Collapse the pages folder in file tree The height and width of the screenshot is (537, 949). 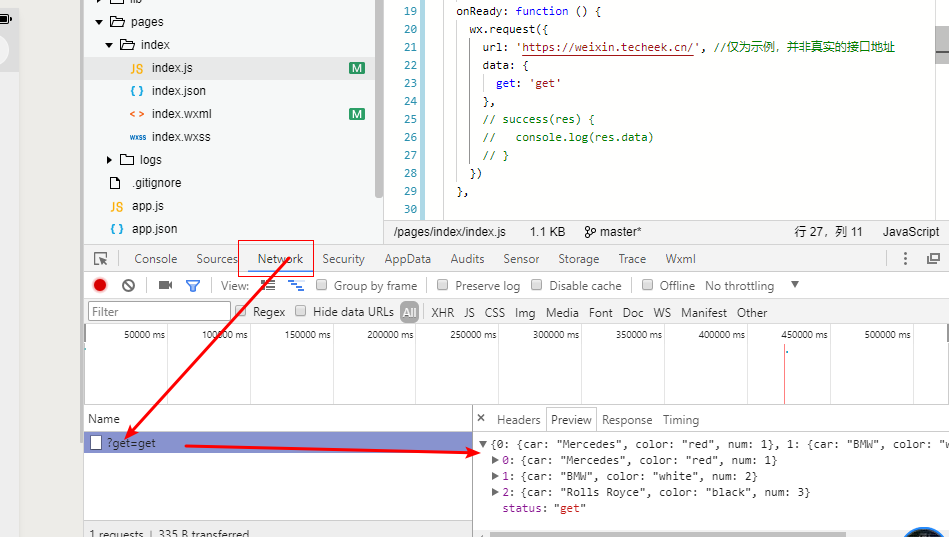click(100, 22)
